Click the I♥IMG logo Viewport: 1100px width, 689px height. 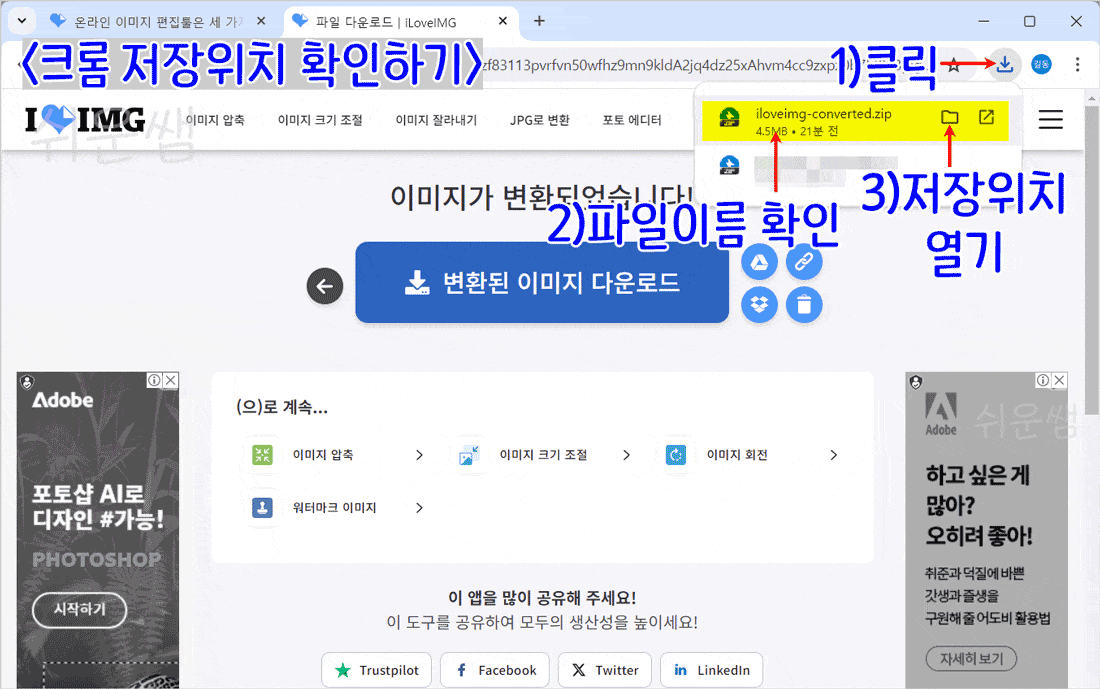coord(85,119)
